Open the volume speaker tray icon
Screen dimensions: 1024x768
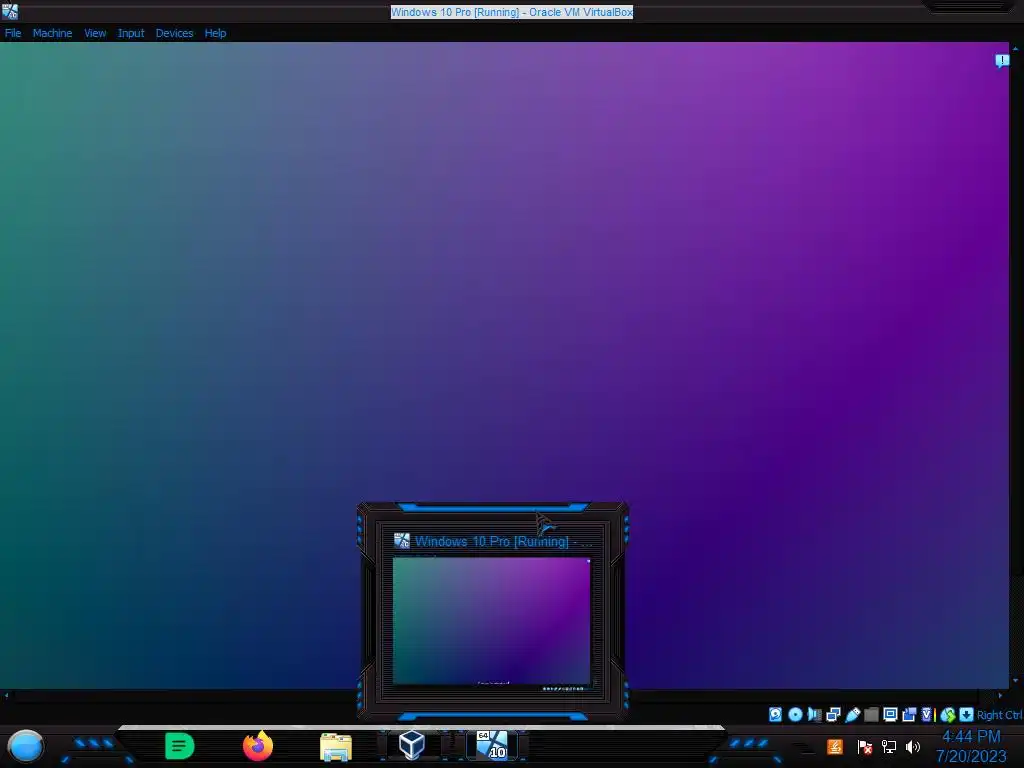tap(913, 746)
